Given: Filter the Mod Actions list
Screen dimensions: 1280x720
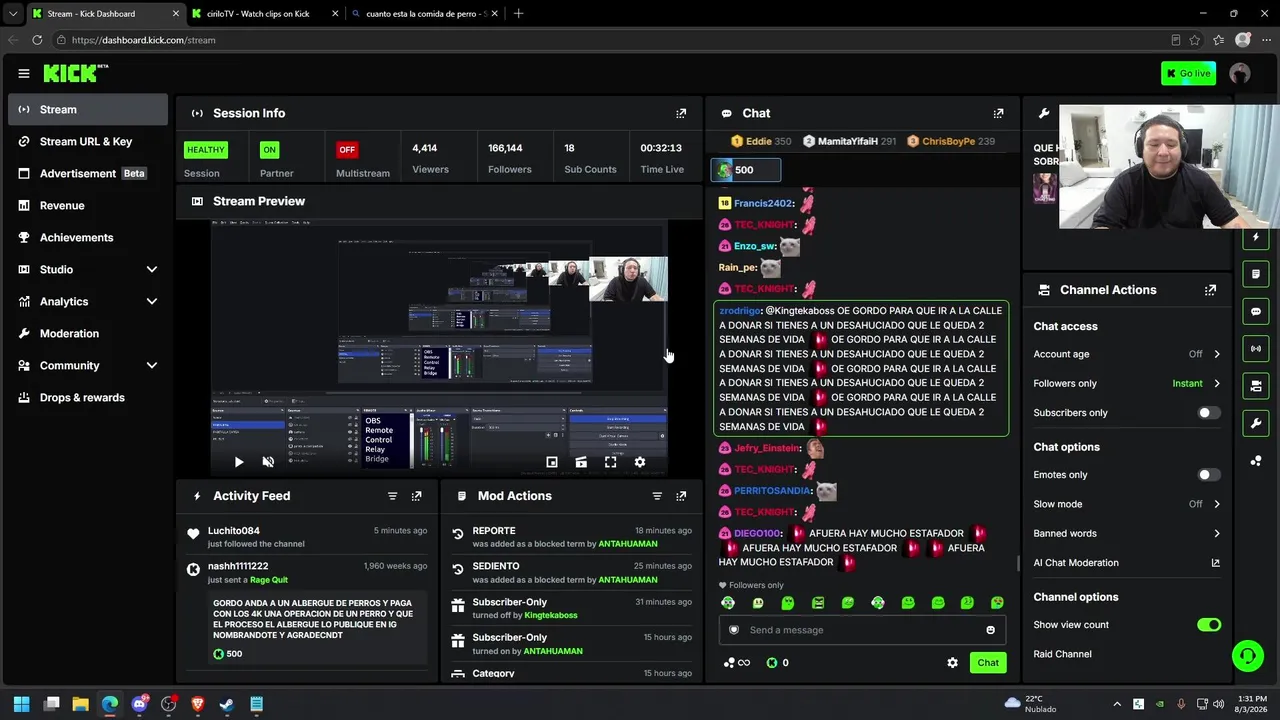Looking at the screenshot, I should pos(657,496).
